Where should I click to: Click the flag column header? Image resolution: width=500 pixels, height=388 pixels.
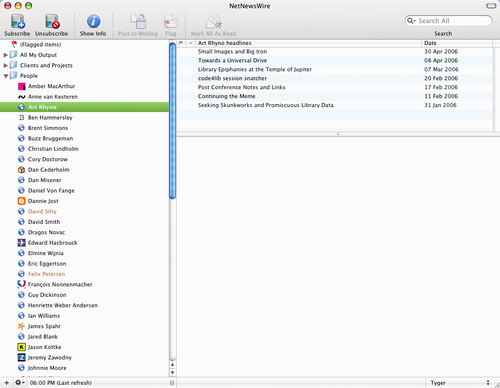pos(181,43)
